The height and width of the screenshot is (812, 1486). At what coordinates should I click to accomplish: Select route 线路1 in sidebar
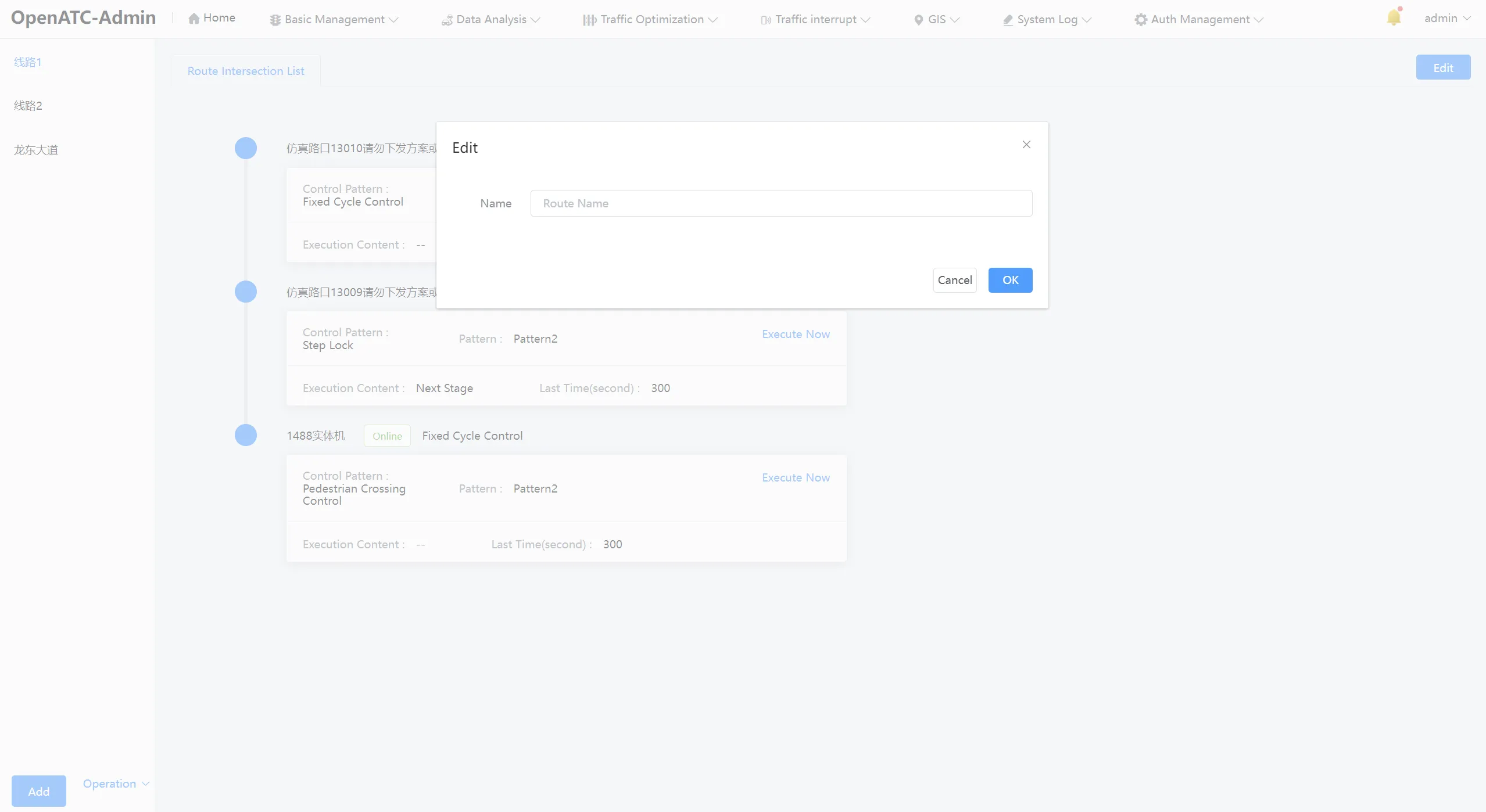(28, 62)
